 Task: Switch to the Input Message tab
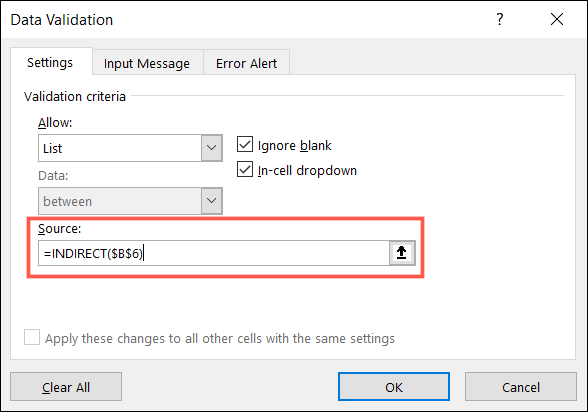point(147,63)
